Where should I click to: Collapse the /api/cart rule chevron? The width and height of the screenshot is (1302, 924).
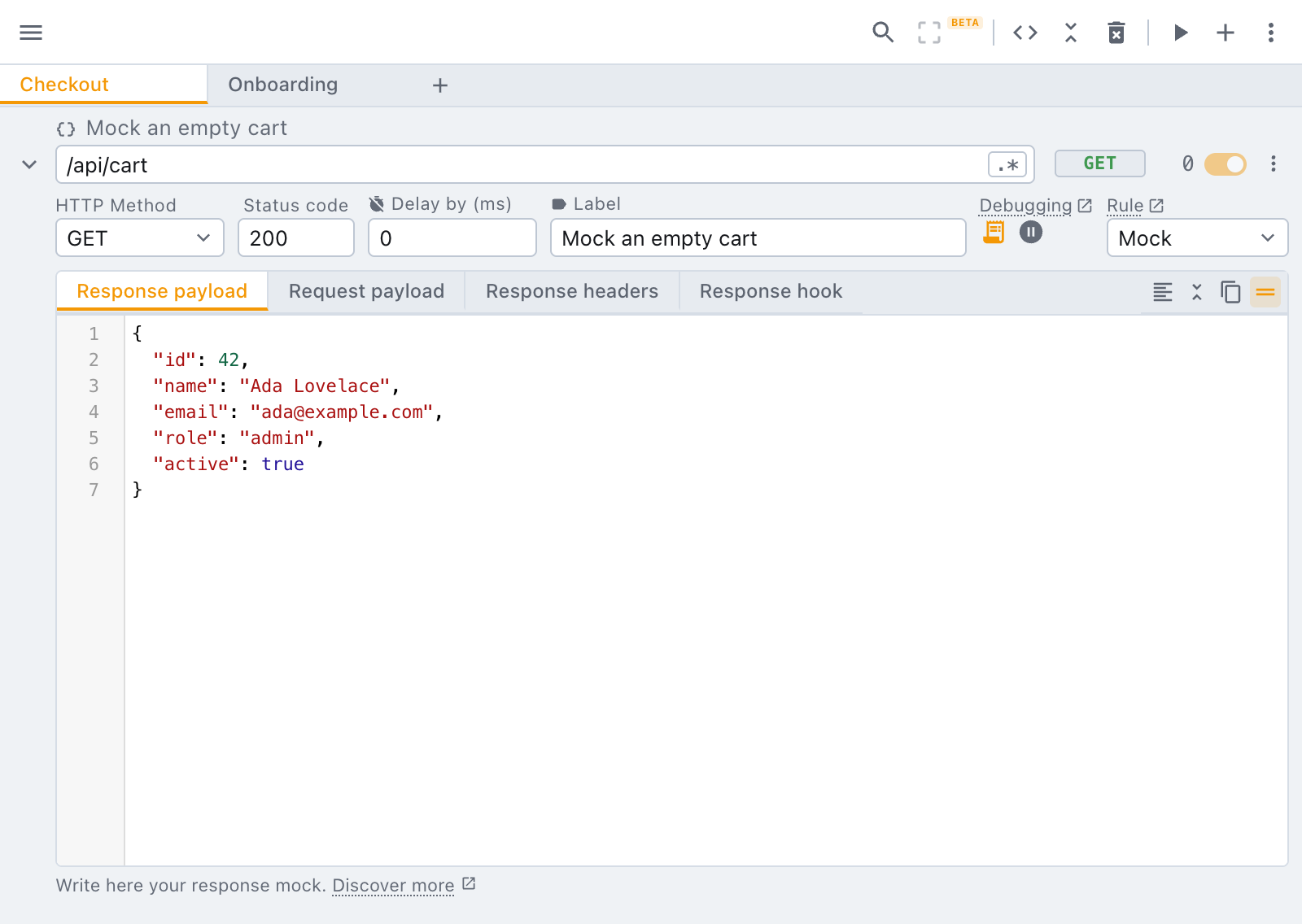pos(29,164)
